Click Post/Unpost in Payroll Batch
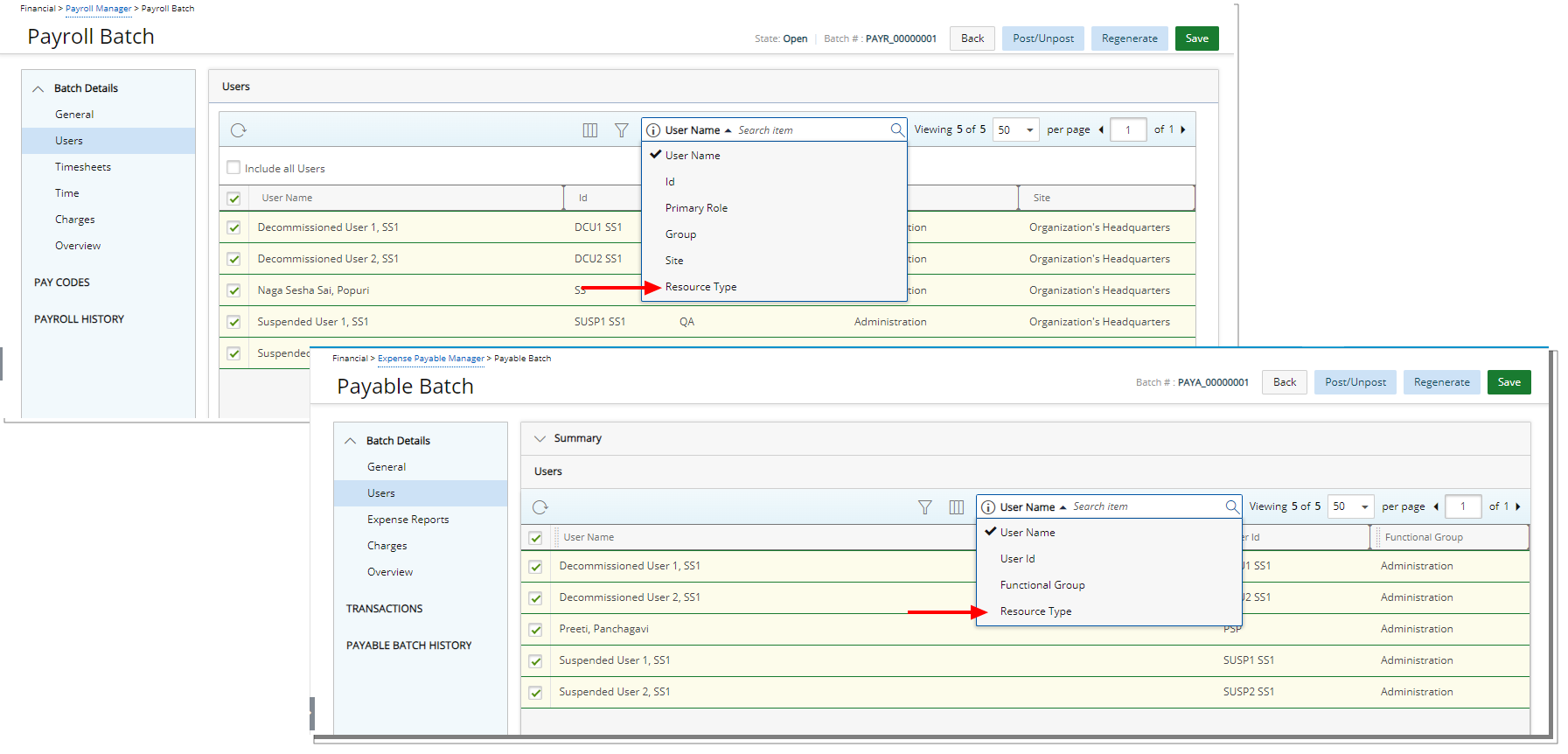Image resolution: width=1568 pixels, height=754 pixels. (x=1042, y=38)
